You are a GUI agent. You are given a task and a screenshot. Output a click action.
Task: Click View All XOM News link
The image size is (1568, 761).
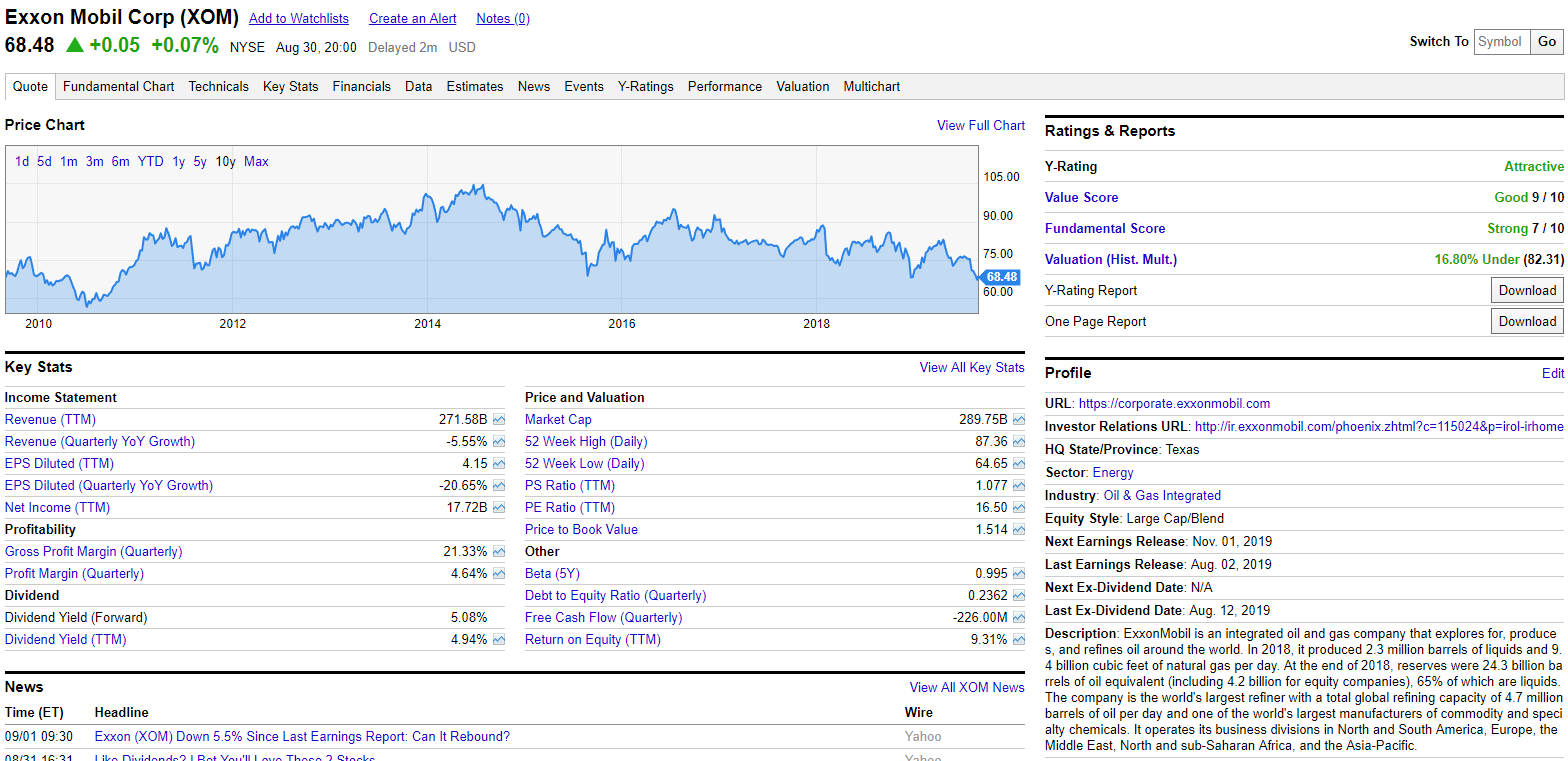tap(967, 688)
